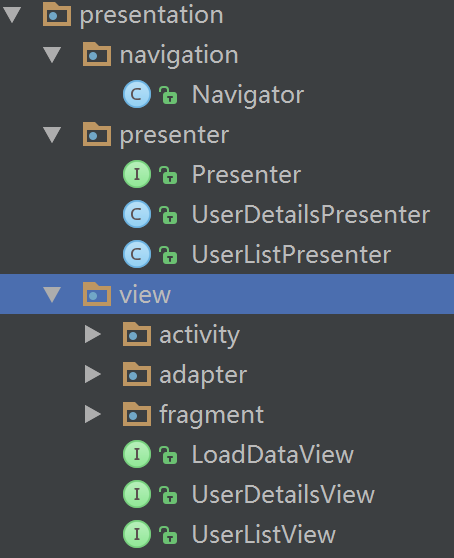Select the UserDetailsView interface

coord(283,494)
